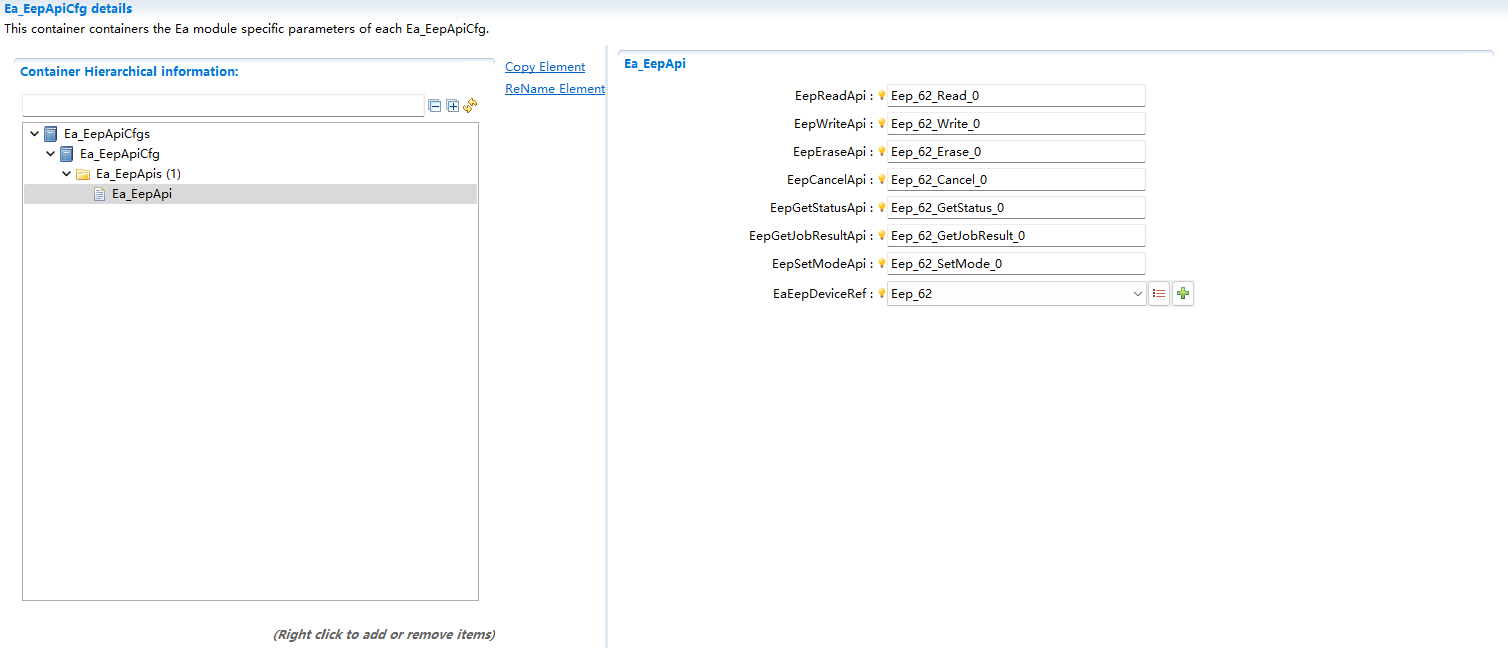Click inside the Eep_62_Cancel_0 field
This screenshot has height=653, width=1508.
(1015, 179)
